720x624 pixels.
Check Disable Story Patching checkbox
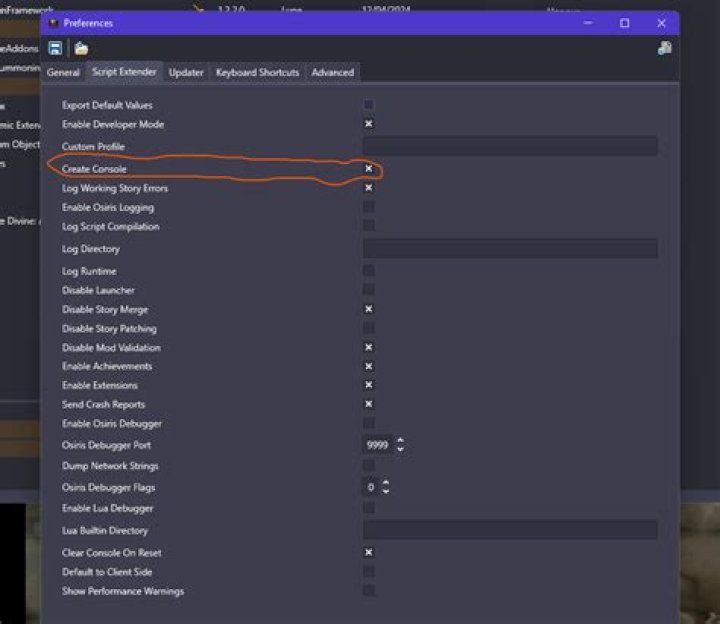(x=369, y=328)
